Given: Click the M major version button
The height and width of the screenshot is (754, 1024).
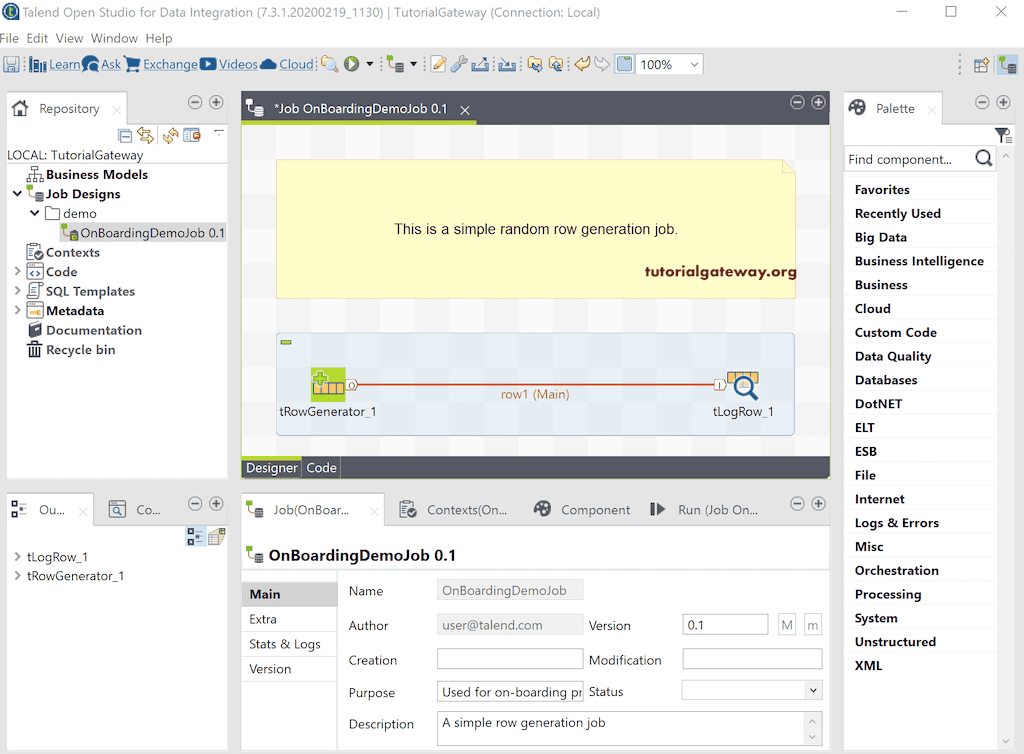Looking at the screenshot, I should pyautogui.click(x=787, y=625).
